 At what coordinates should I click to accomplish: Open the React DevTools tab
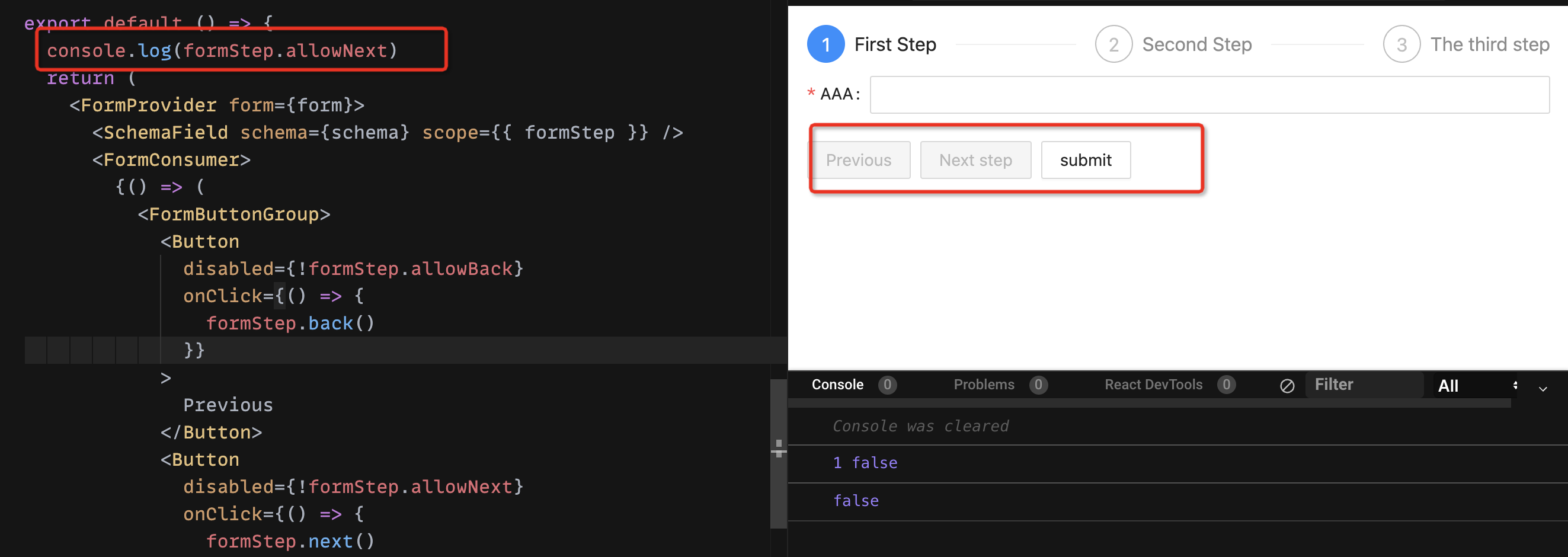click(x=1153, y=384)
